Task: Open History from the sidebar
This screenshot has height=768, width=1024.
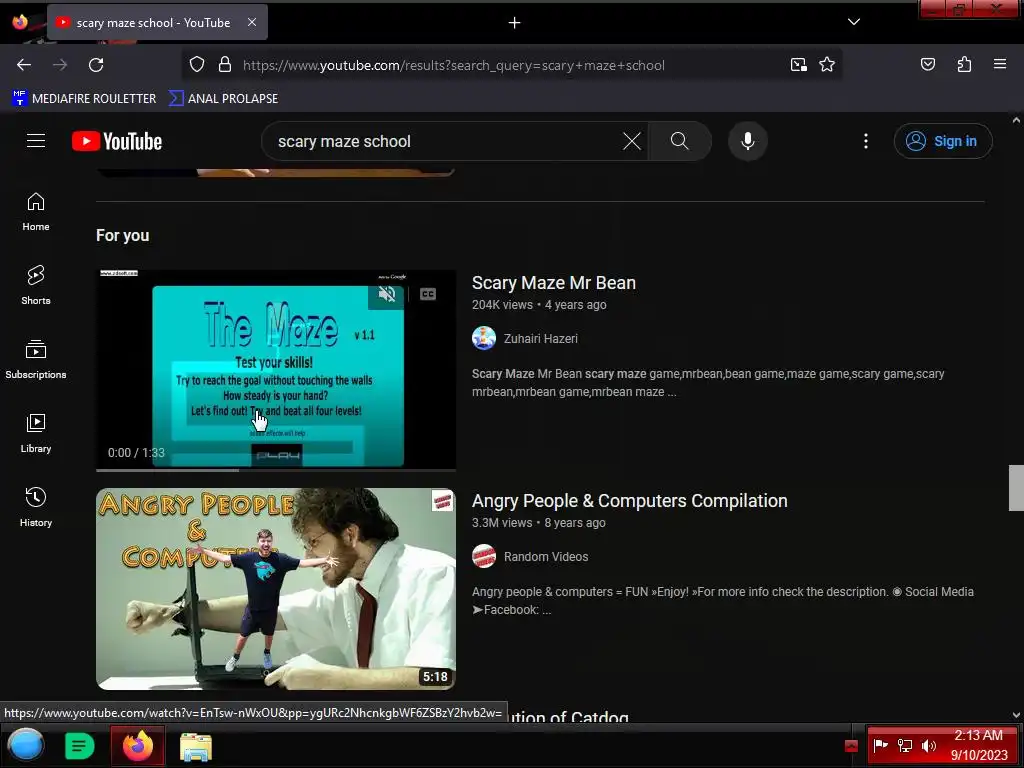Action: point(36,507)
